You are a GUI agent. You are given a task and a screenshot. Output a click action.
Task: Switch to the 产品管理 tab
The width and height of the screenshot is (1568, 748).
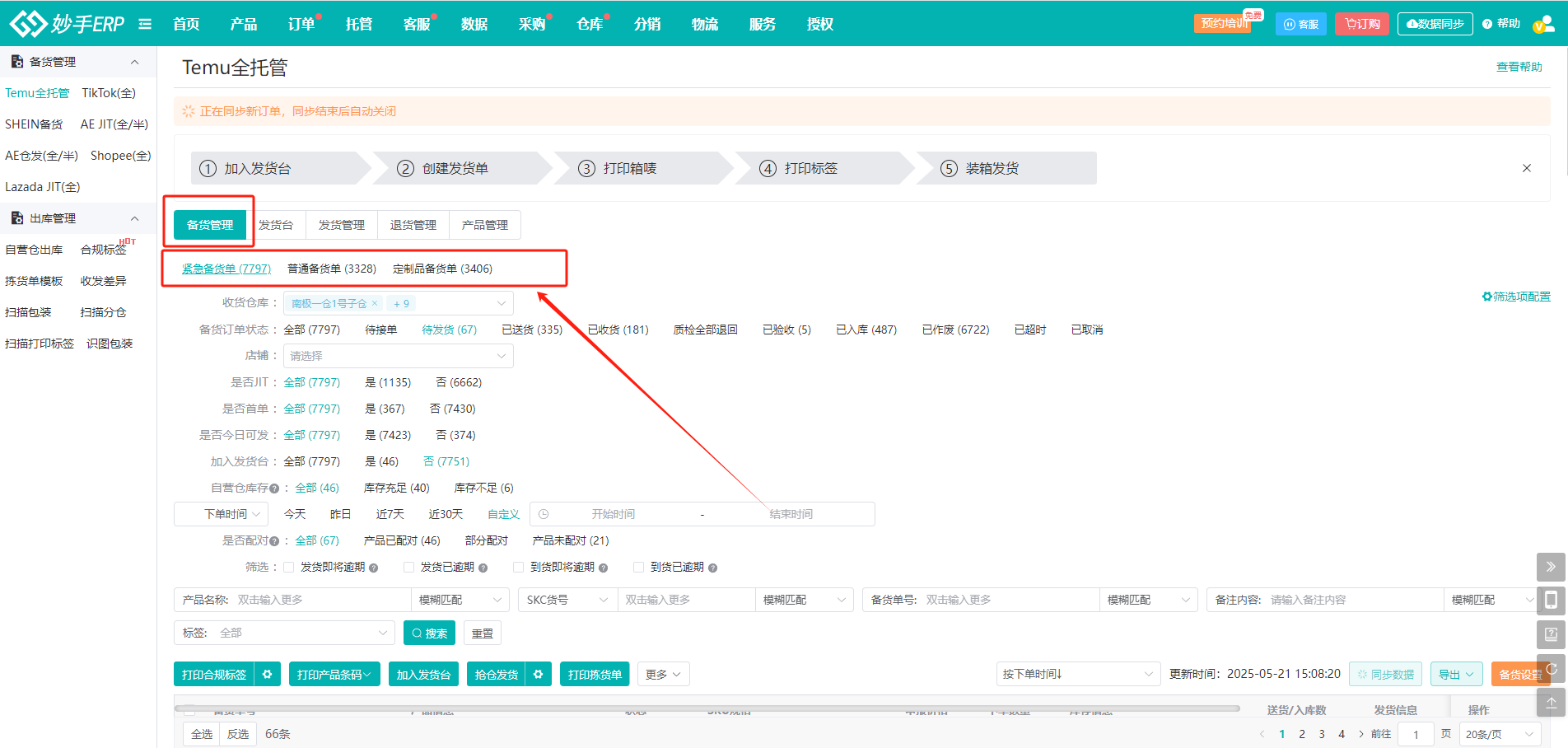click(x=485, y=225)
